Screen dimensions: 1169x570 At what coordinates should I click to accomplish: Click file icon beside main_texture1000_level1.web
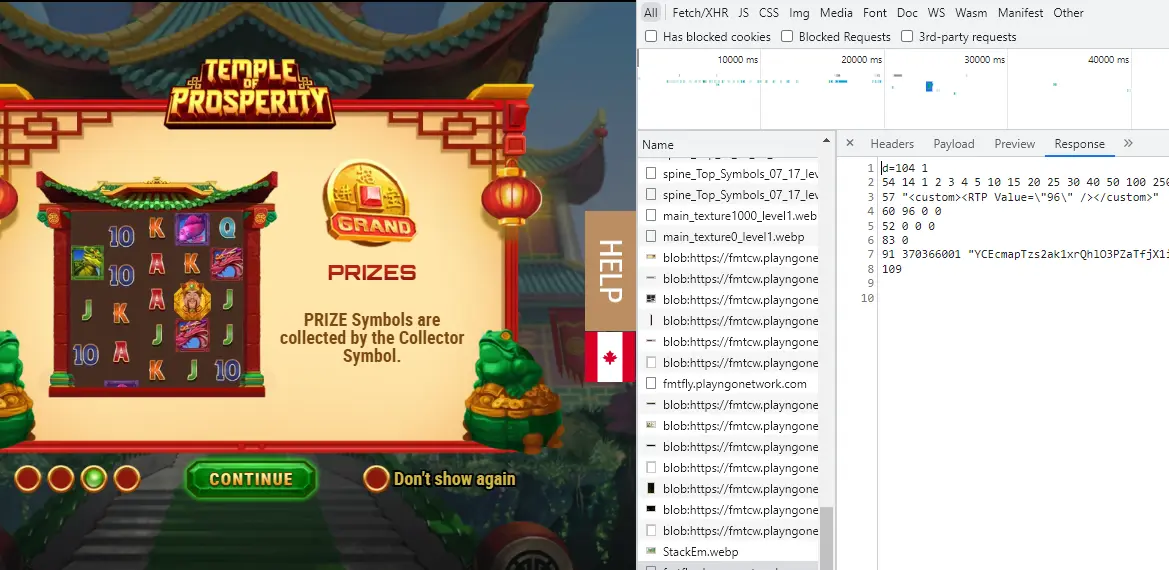[651, 215]
